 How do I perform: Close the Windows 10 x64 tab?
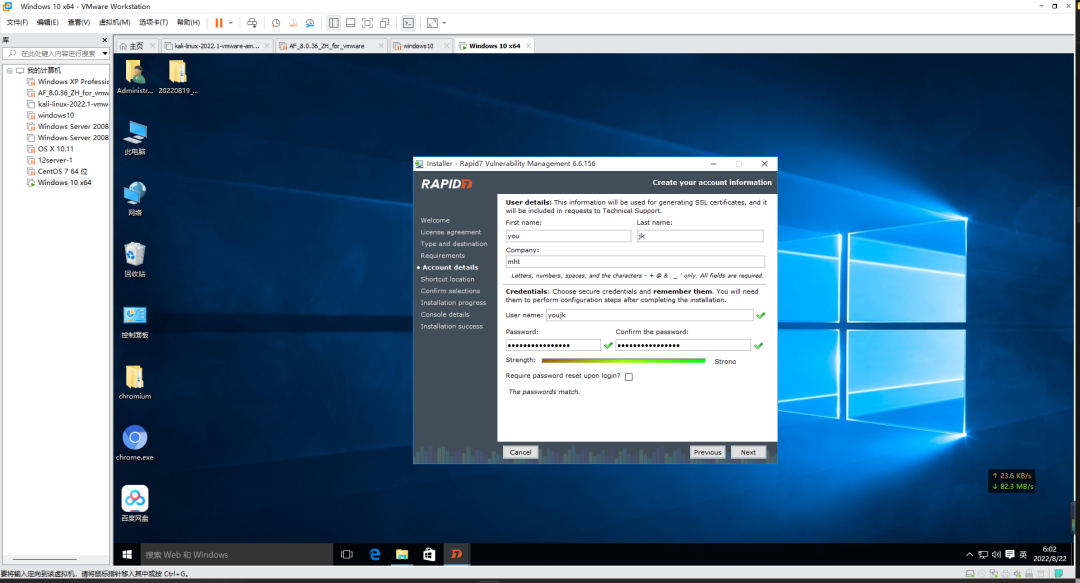(x=528, y=46)
